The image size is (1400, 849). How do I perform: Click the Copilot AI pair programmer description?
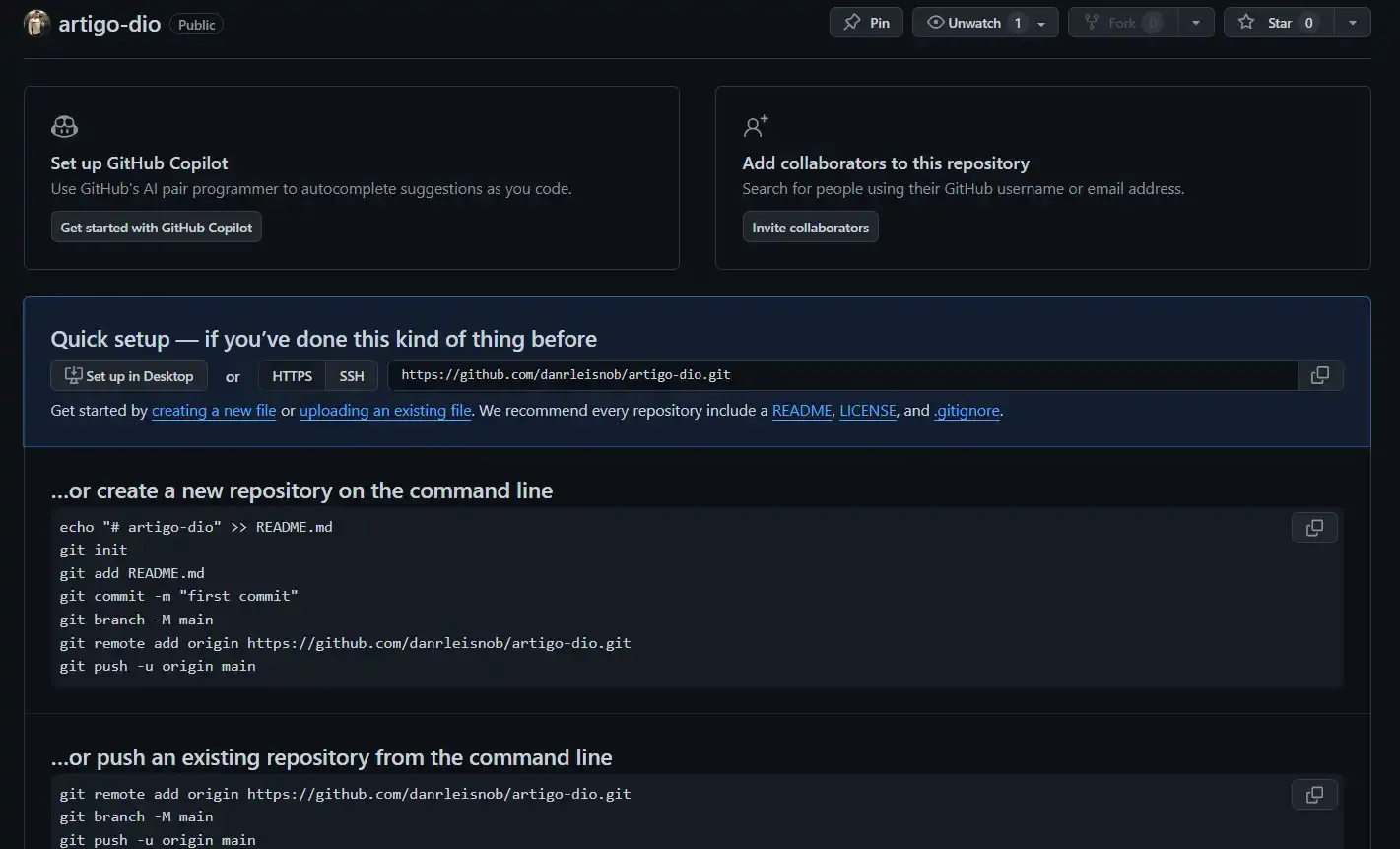pos(311,189)
